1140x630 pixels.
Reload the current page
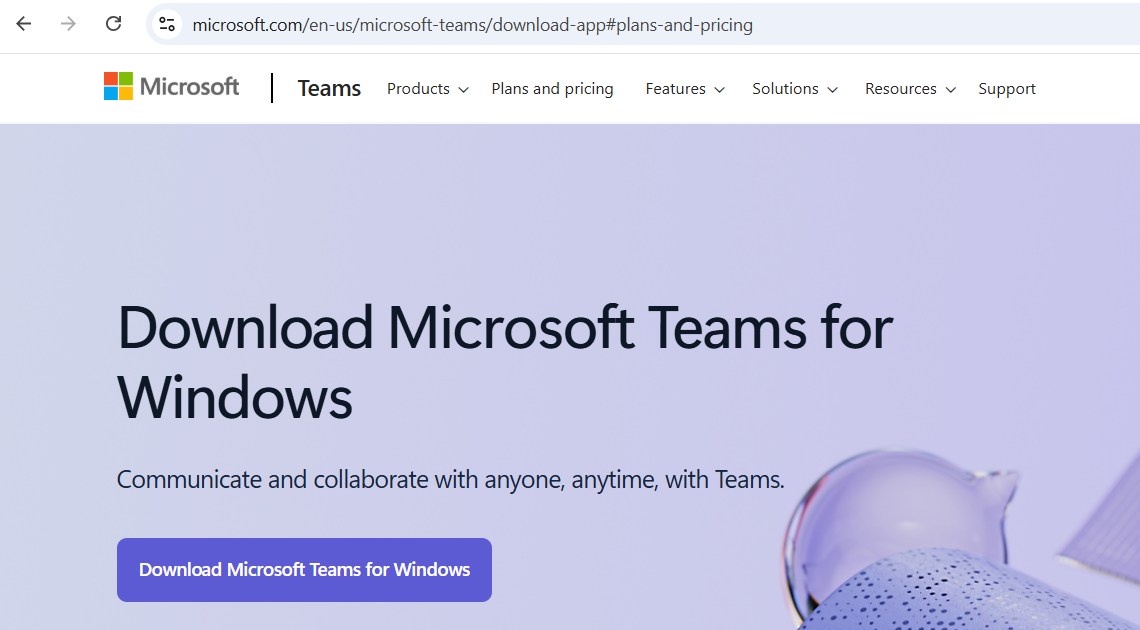[113, 24]
